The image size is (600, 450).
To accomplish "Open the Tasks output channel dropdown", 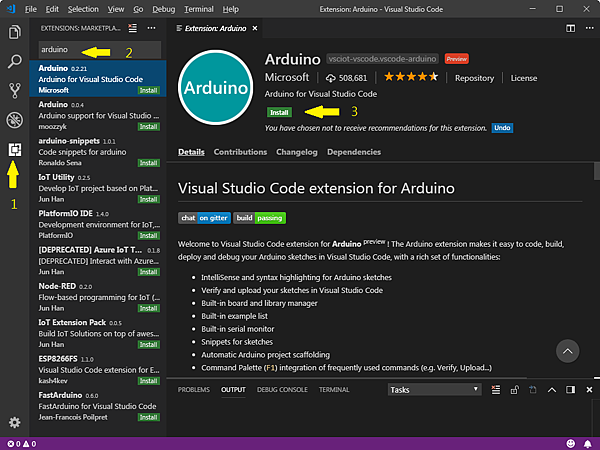I will click(x=434, y=390).
